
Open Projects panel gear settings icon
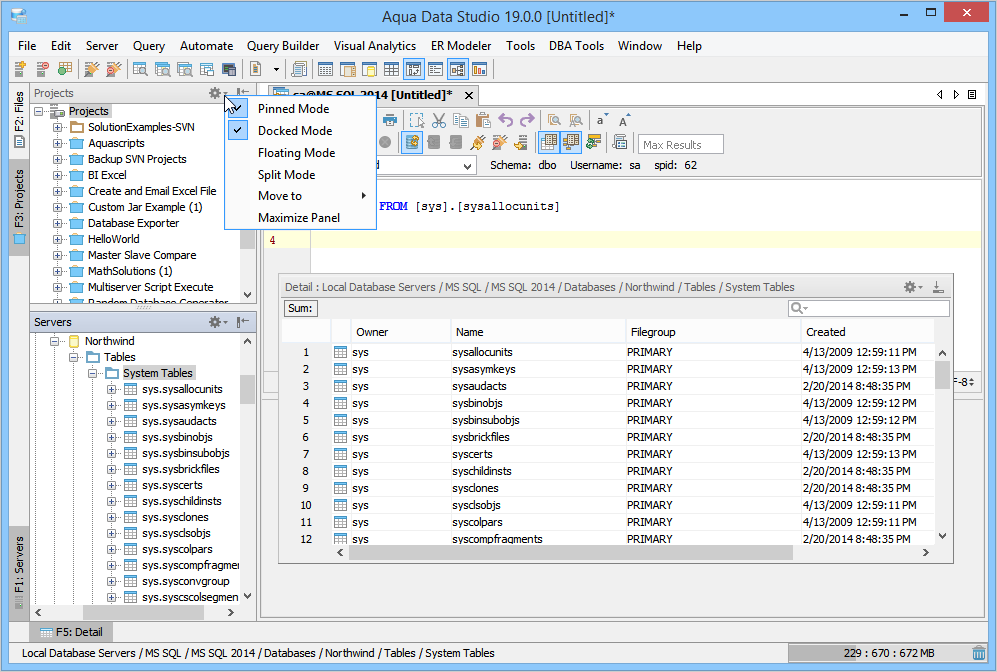tap(217, 93)
